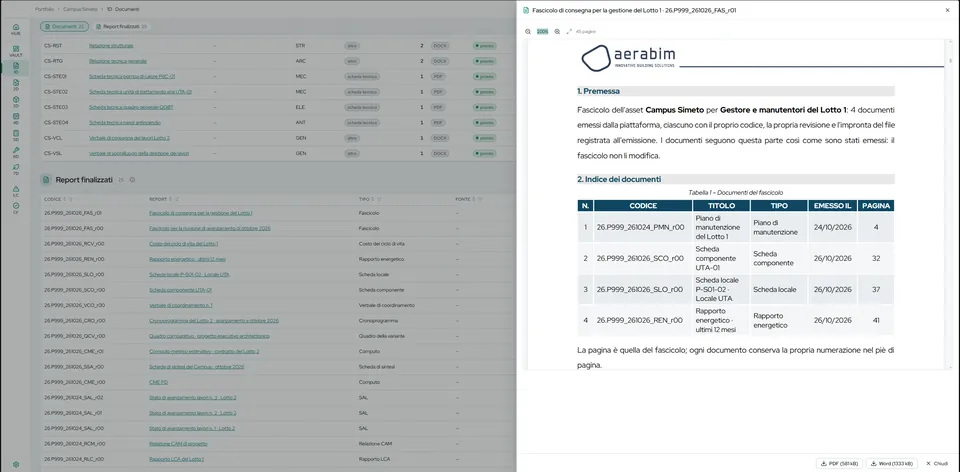Filter the REPORT column

coord(177,199)
